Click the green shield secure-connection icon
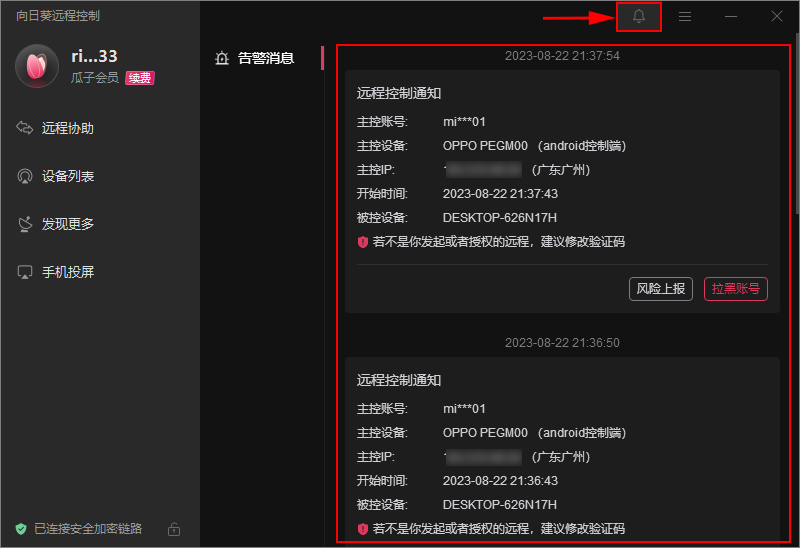800x548 pixels. (x=20, y=528)
